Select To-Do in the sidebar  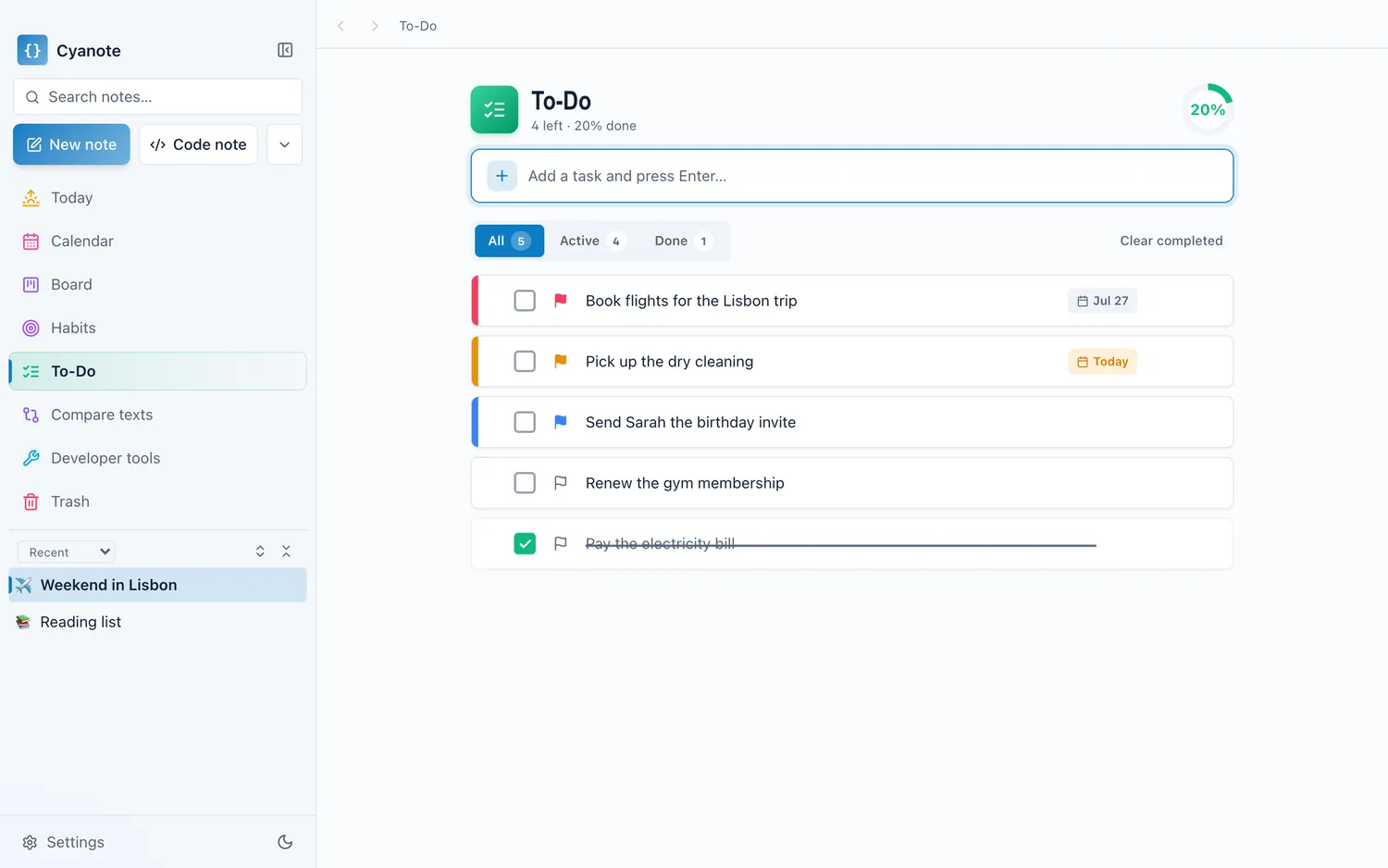[157, 371]
